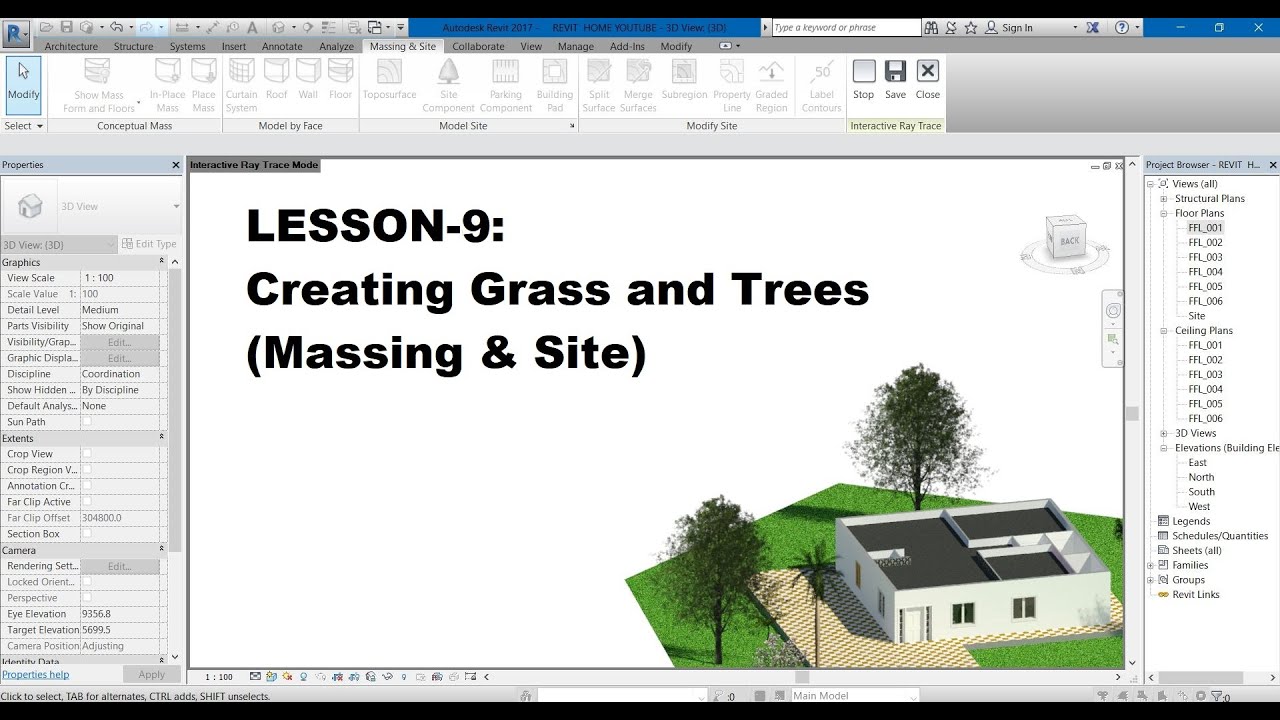Click the Split Surface tool

[x=599, y=86]
